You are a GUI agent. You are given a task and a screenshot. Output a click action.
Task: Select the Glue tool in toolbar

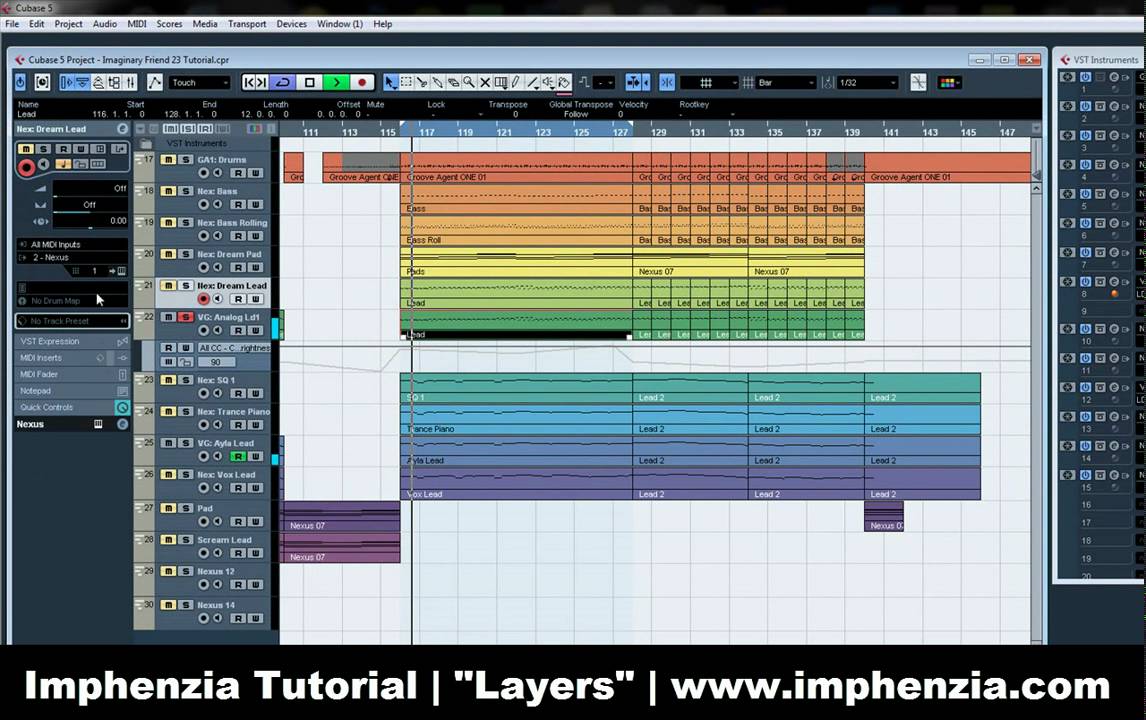[x=438, y=83]
